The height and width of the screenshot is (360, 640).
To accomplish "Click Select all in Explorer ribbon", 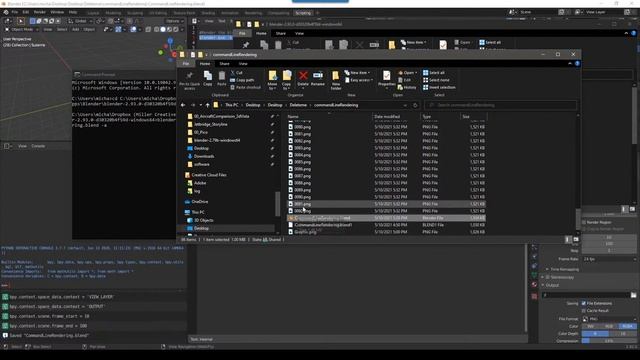I will 433,73.
